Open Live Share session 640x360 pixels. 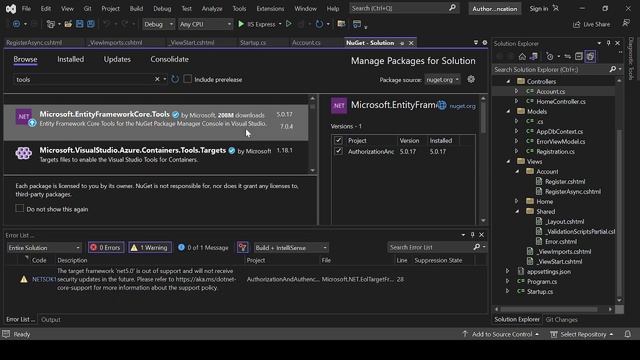click(592, 24)
